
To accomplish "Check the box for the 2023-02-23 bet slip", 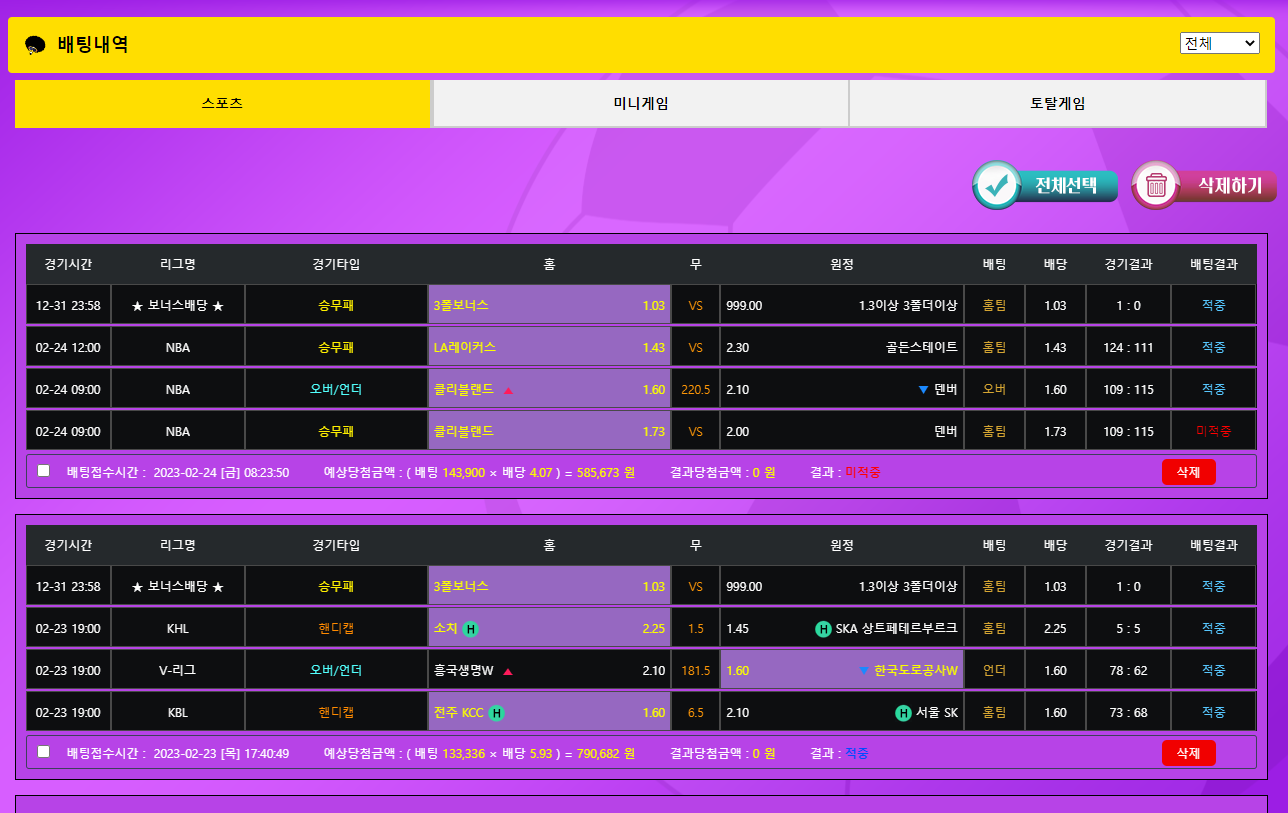I will (x=43, y=752).
